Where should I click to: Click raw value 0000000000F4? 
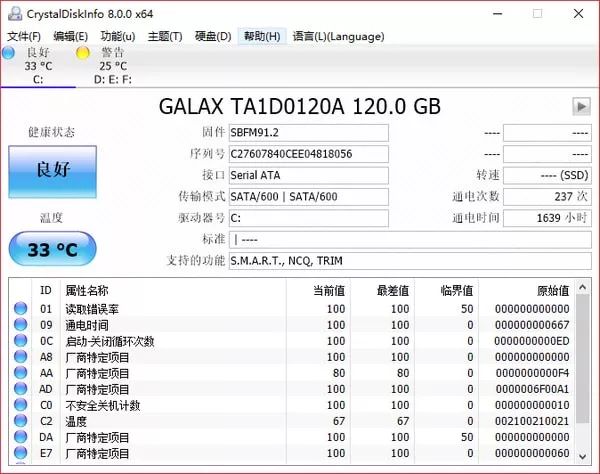tap(532, 373)
